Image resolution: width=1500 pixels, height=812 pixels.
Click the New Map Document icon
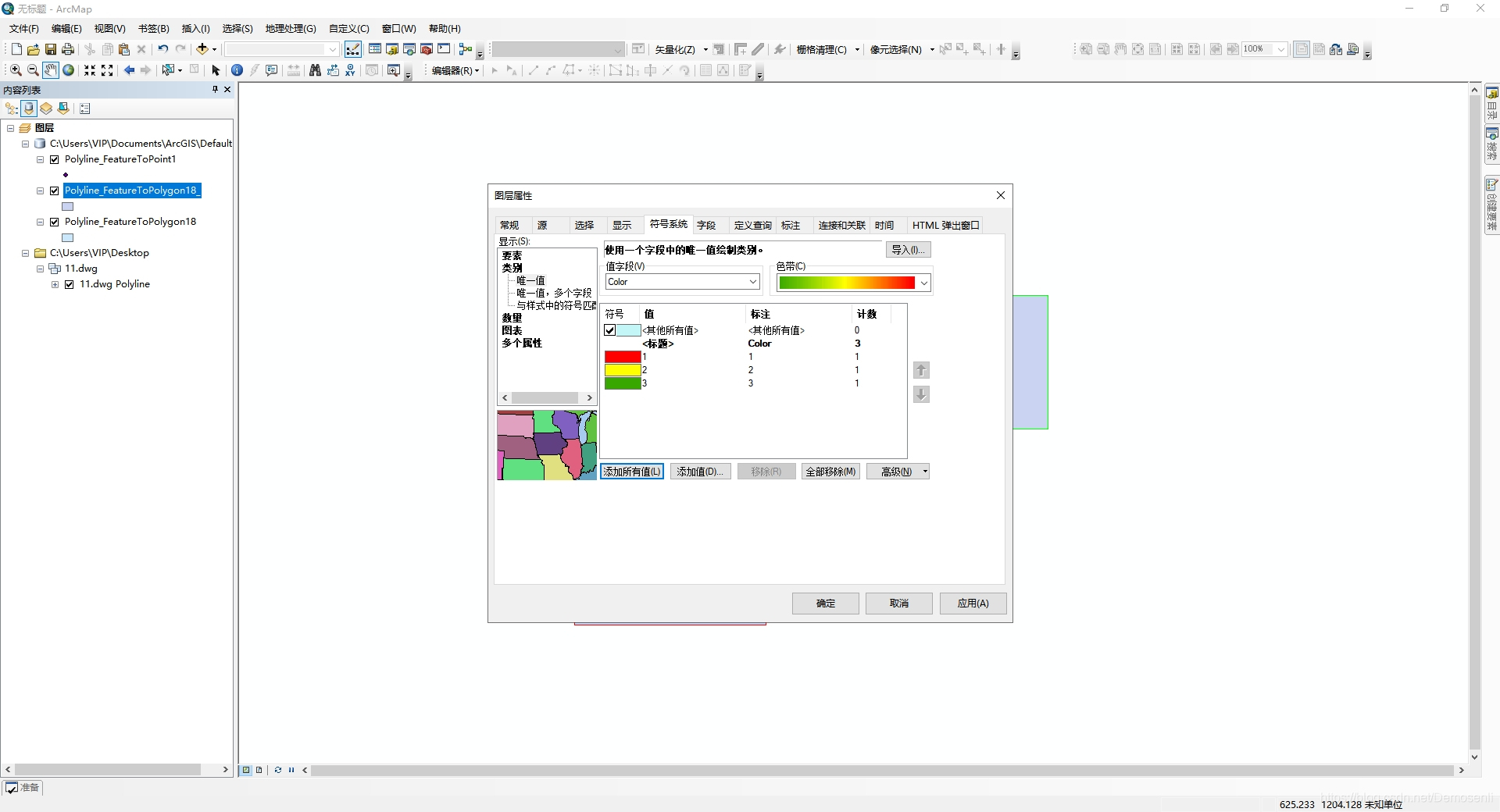[16, 49]
